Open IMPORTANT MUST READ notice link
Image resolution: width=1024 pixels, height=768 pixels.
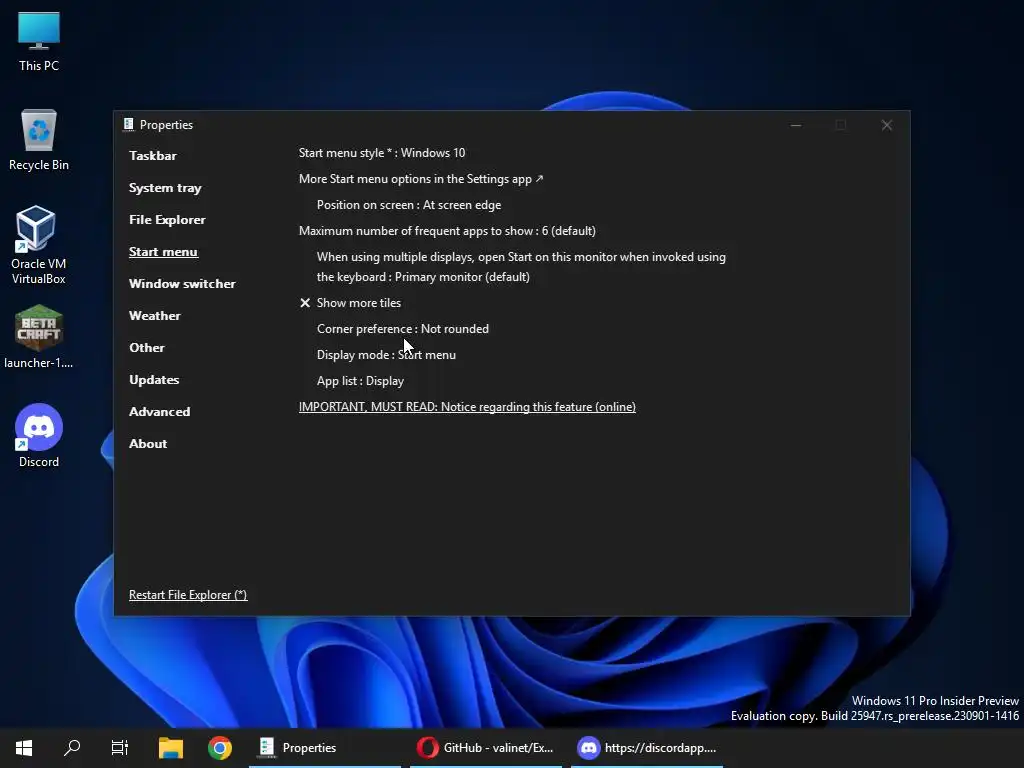[x=467, y=407]
